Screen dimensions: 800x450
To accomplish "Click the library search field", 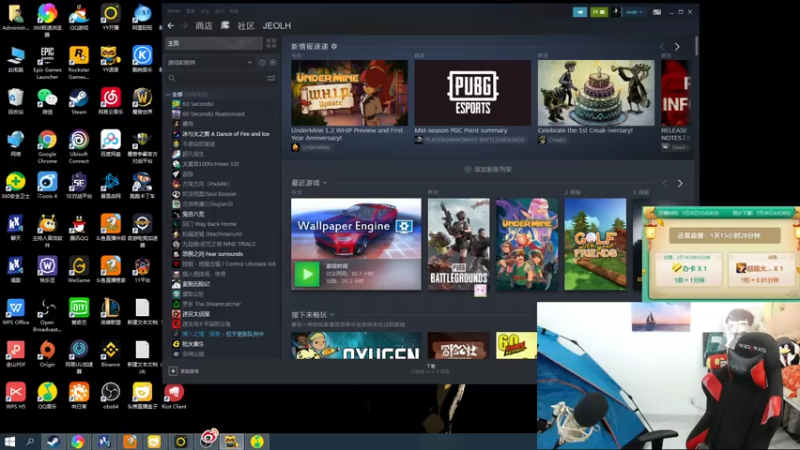I will 216,78.
